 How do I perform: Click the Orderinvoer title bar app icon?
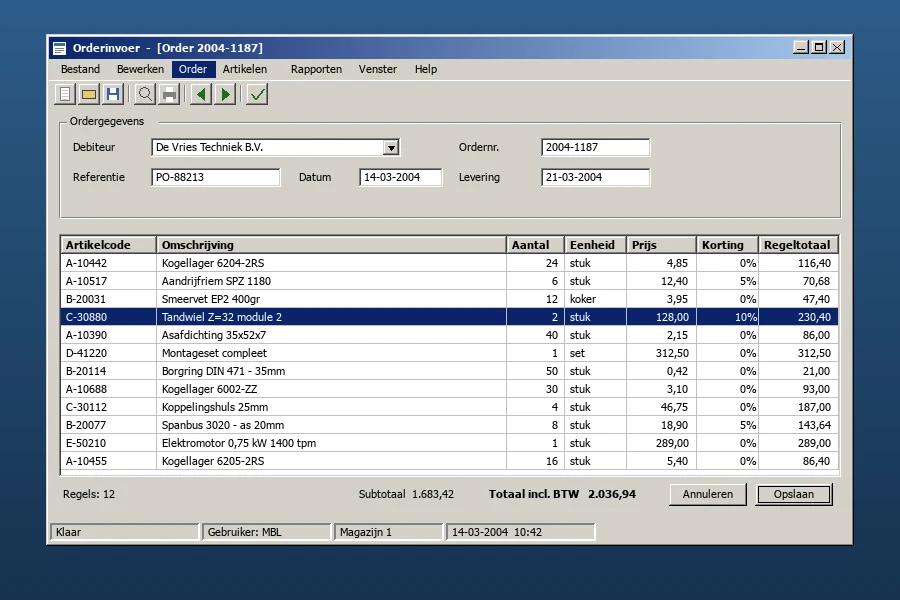[59, 48]
